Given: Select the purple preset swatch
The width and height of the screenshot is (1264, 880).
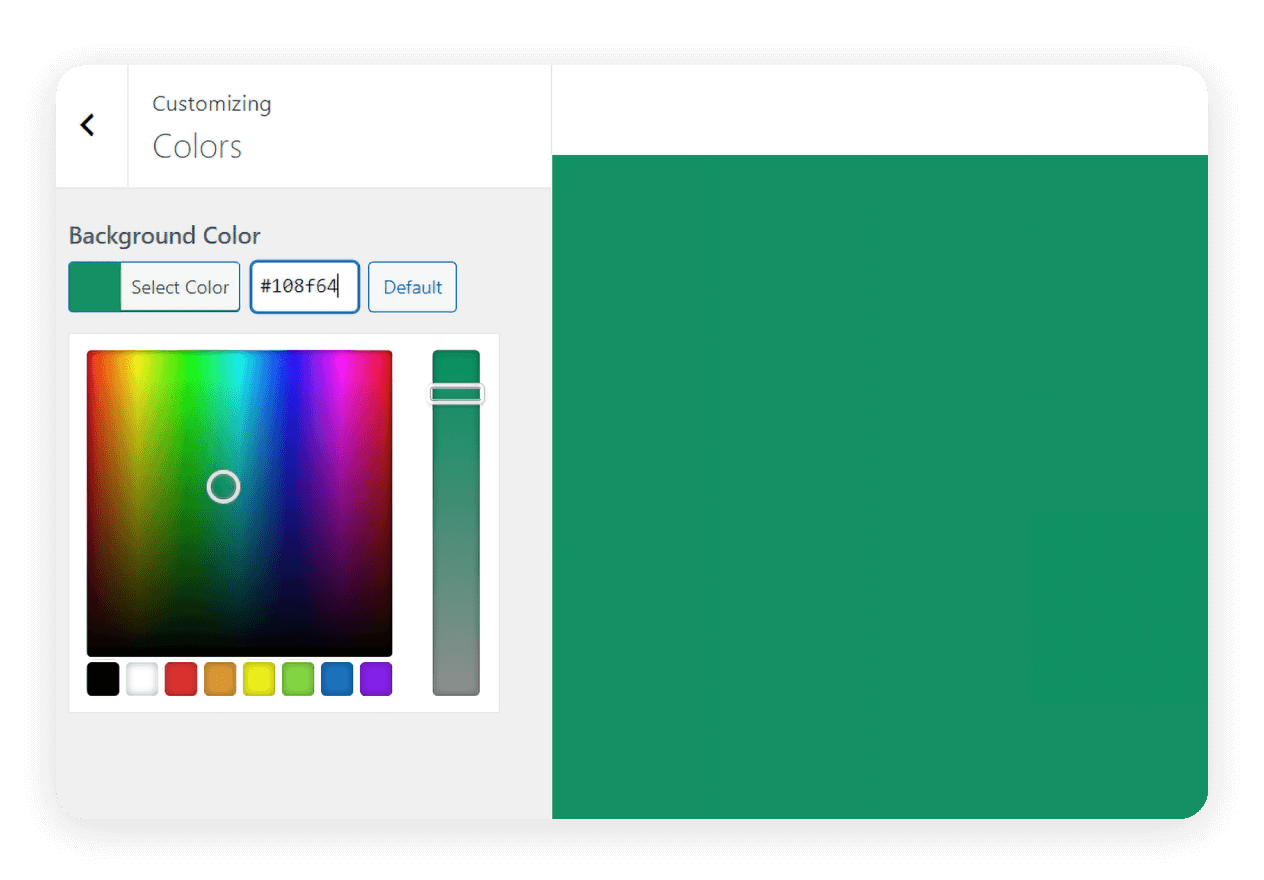Looking at the screenshot, I should pos(376,678).
